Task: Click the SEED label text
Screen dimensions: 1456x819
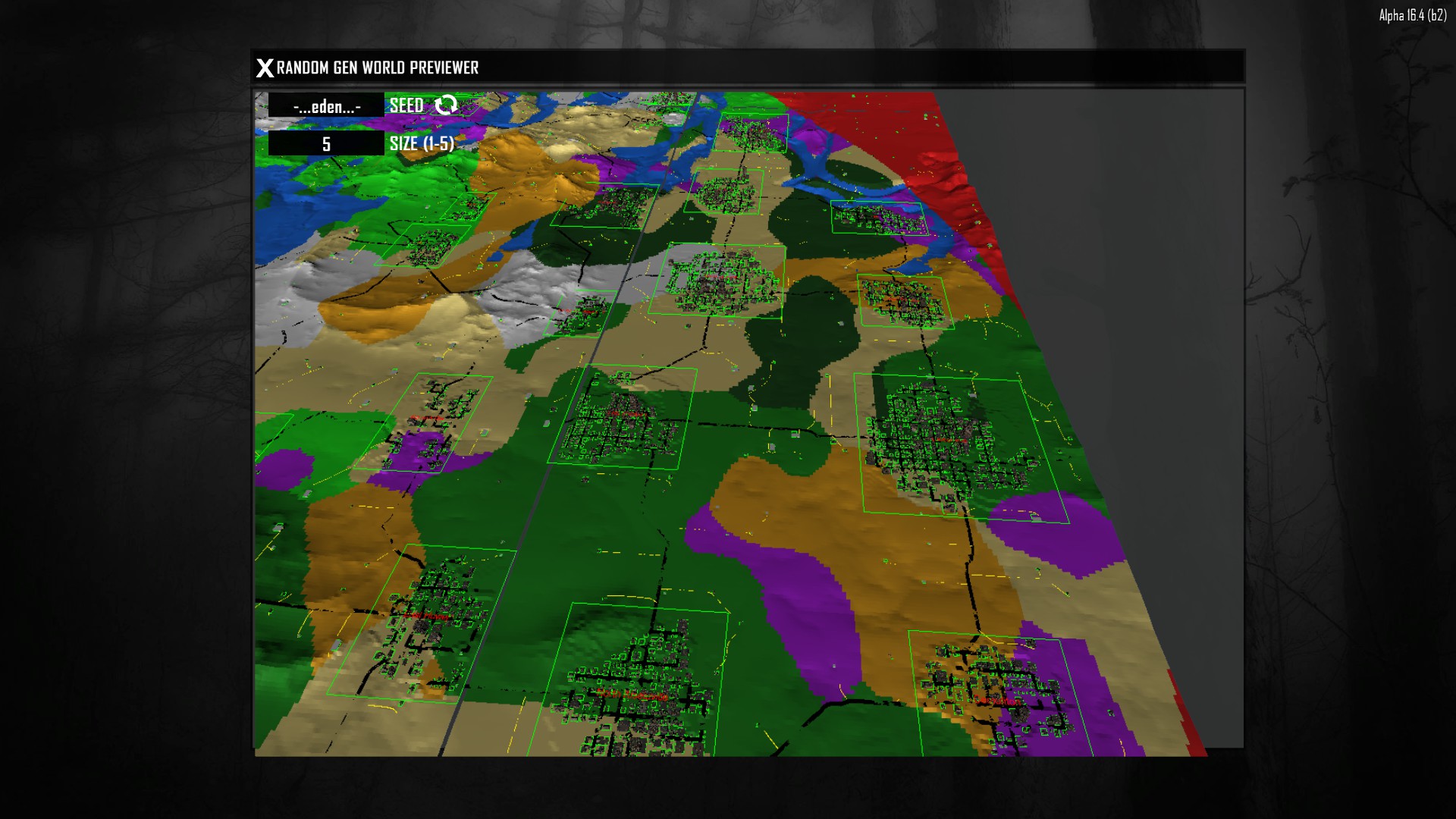Action: tap(406, 105)
